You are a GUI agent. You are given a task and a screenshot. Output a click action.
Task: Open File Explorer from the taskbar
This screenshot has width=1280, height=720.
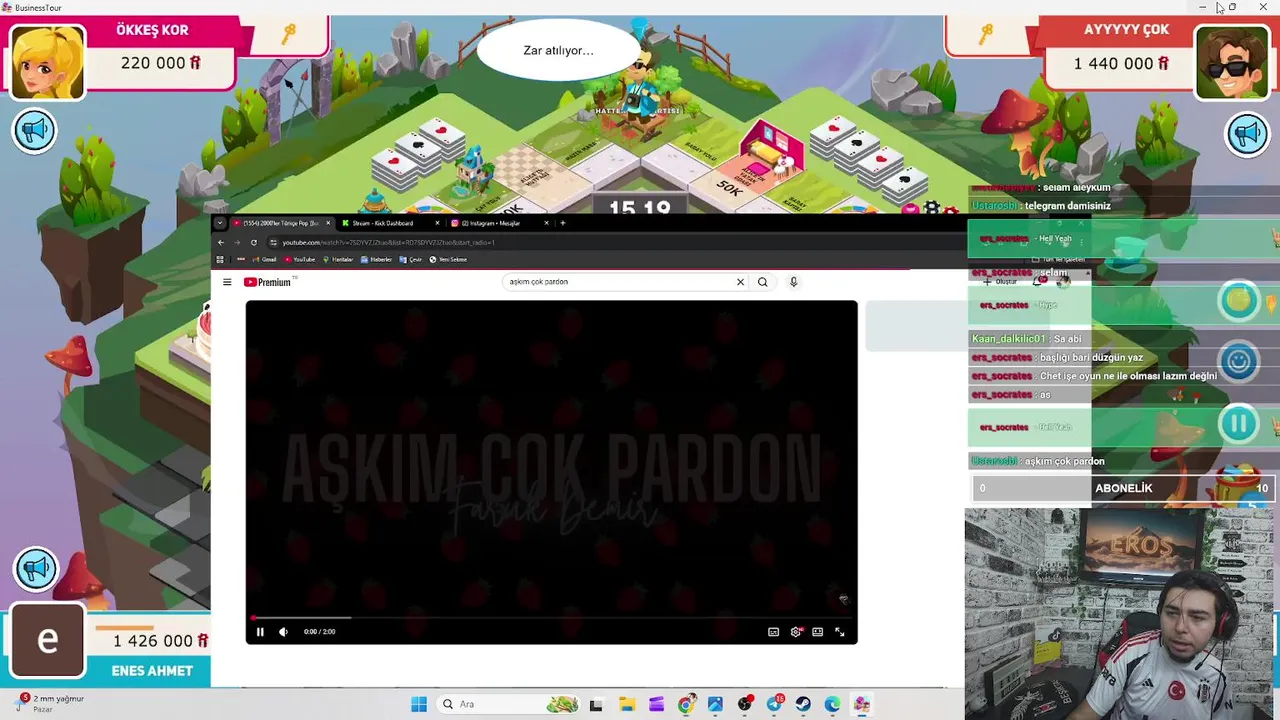point(627,704)
